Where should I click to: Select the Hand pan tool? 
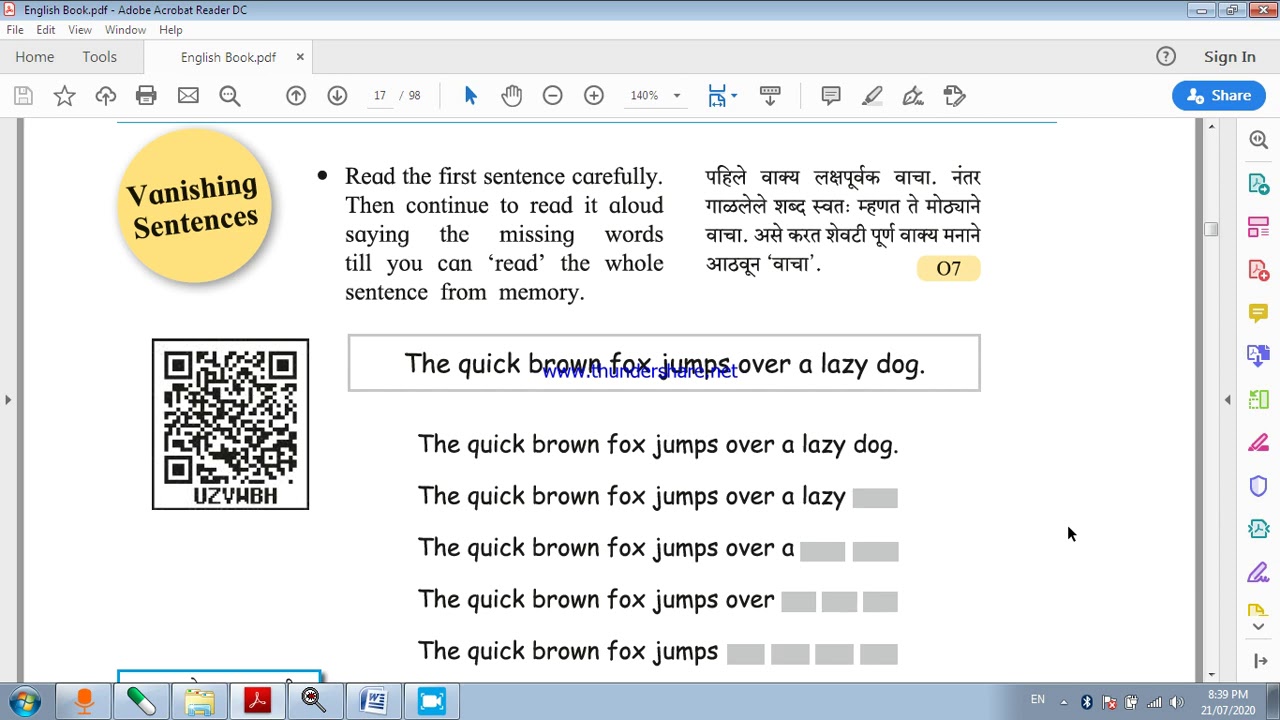click(x=512, y=96)
